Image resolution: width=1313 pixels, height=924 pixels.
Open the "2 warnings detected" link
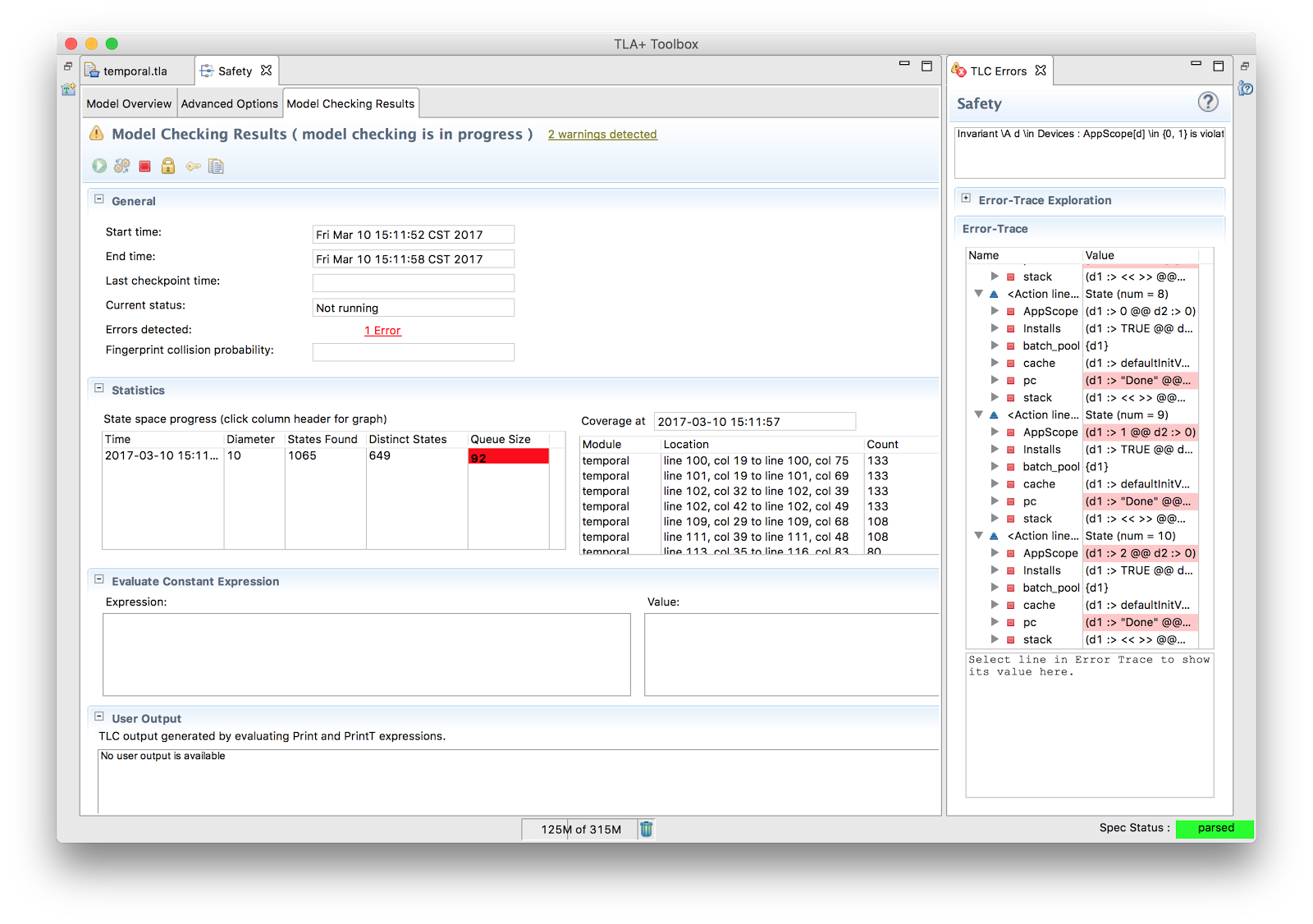pyautogui.click(x=602, y=135)
